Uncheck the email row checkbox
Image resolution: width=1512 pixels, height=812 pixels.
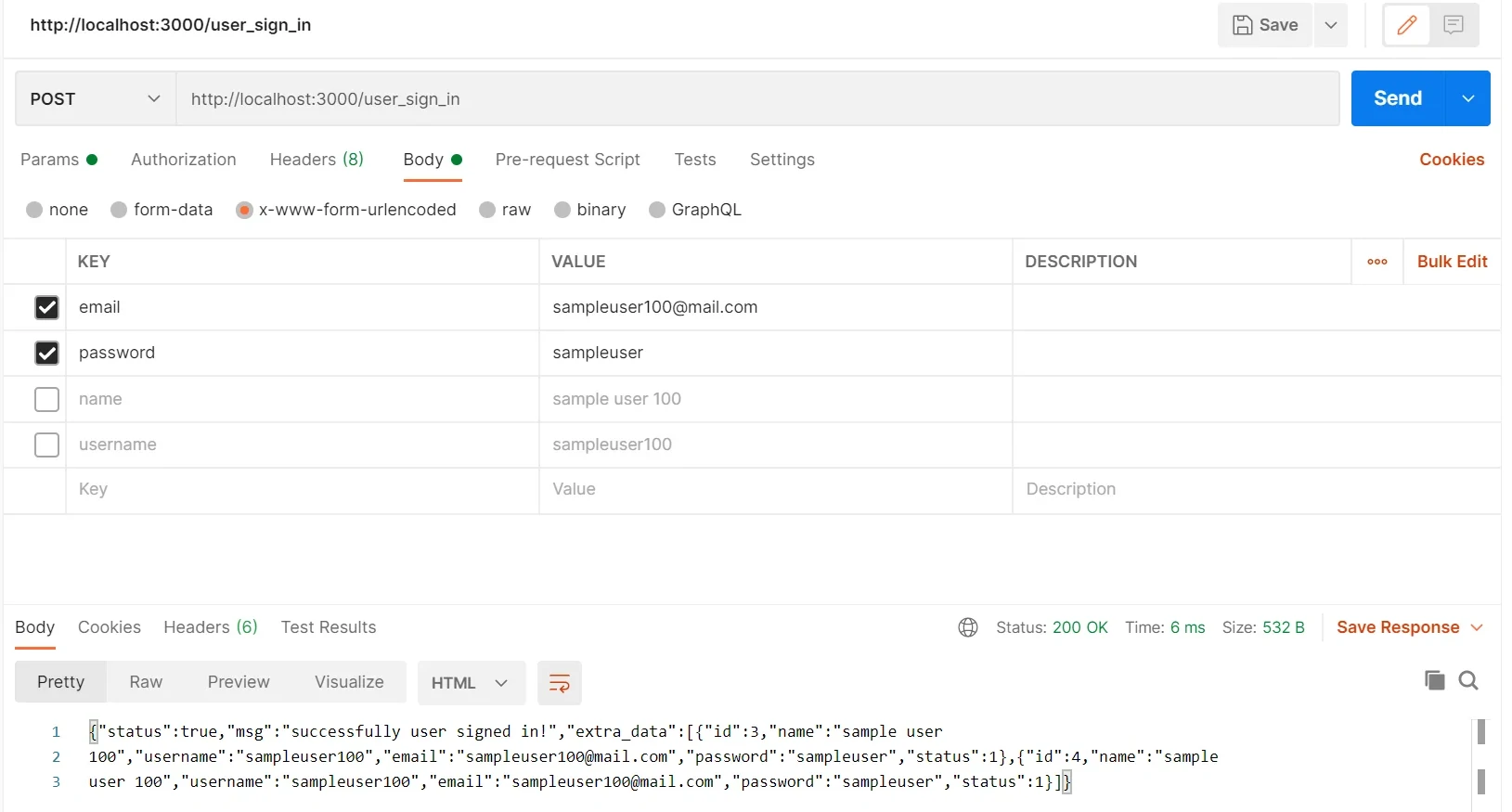pyautogui.click(x=46, y=307)
